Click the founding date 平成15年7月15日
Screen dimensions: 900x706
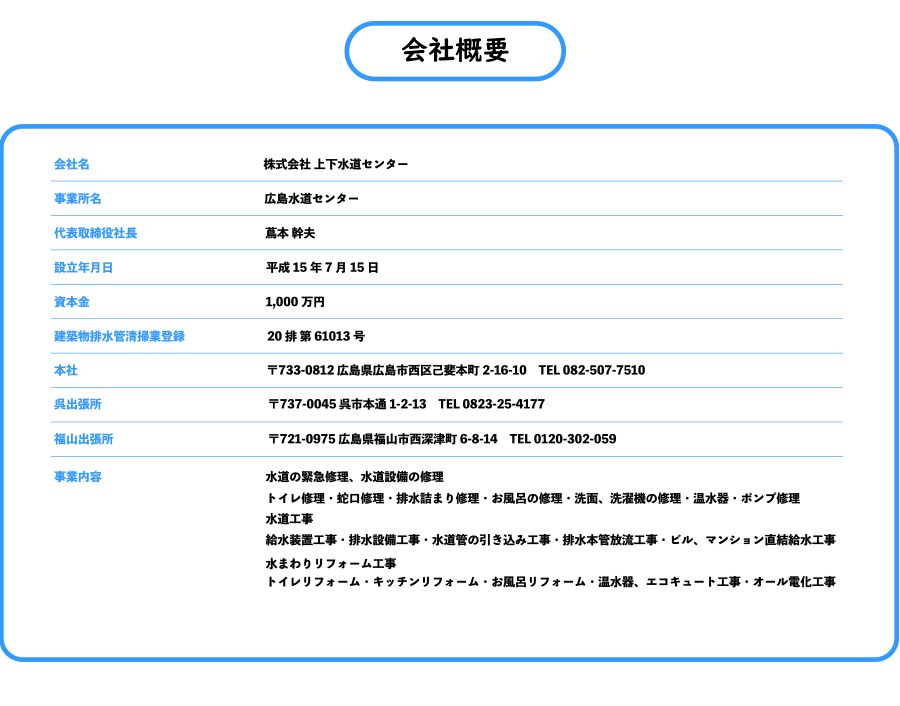322,268
